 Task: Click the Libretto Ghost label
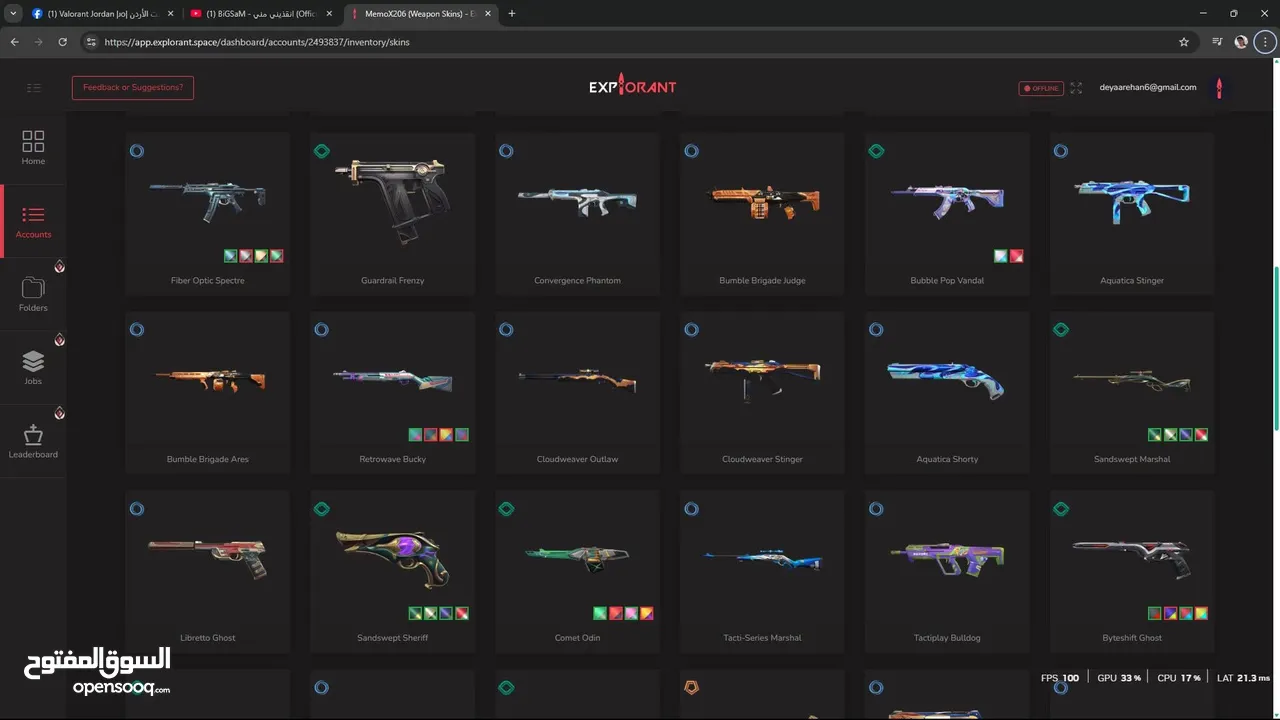click(208, 637)
